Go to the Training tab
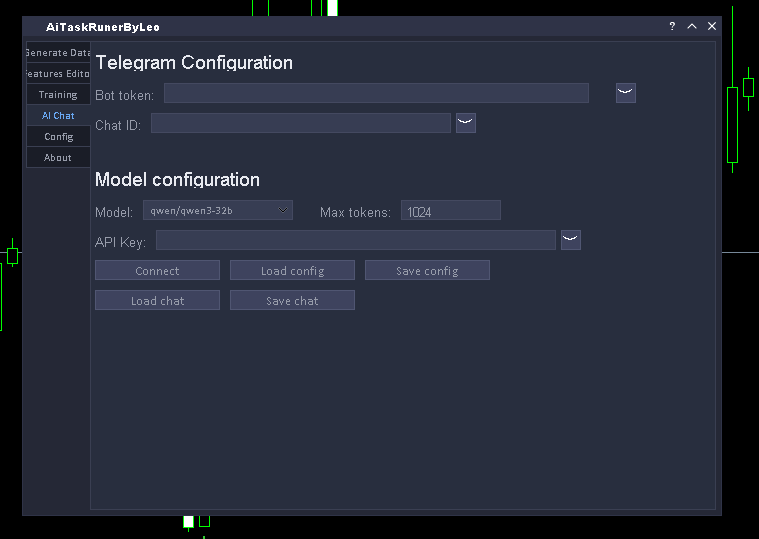This screenshot has width=759, height=539. click(x=58, y=95)
